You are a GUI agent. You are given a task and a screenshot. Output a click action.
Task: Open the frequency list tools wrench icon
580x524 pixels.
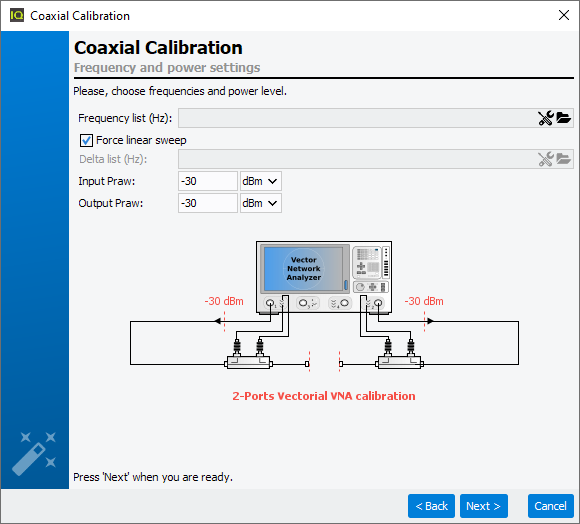click(546, 118)
